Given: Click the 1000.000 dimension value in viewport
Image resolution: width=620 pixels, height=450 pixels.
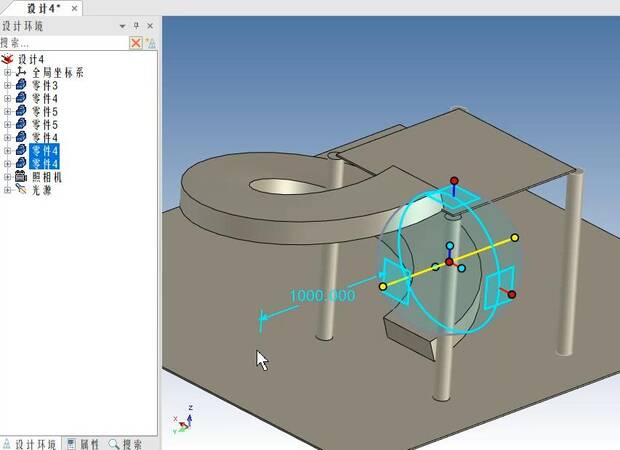Looking at the screenshot, I should (322, 295).
